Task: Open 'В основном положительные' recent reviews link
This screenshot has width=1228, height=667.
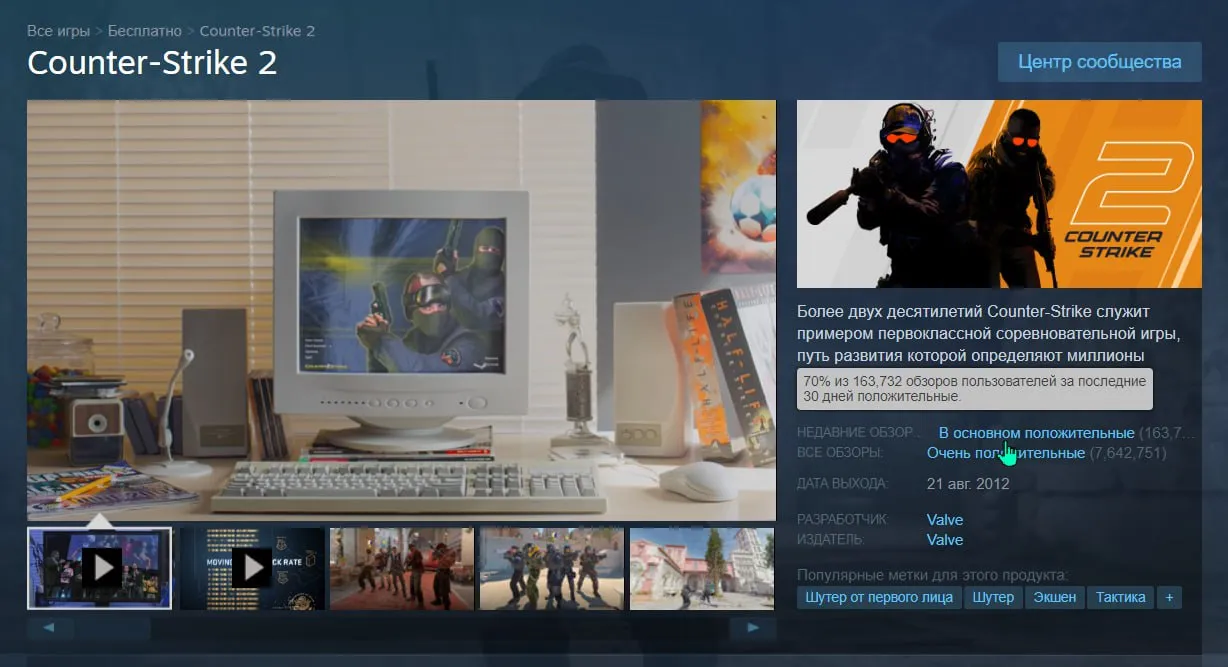Action: 1036,433
